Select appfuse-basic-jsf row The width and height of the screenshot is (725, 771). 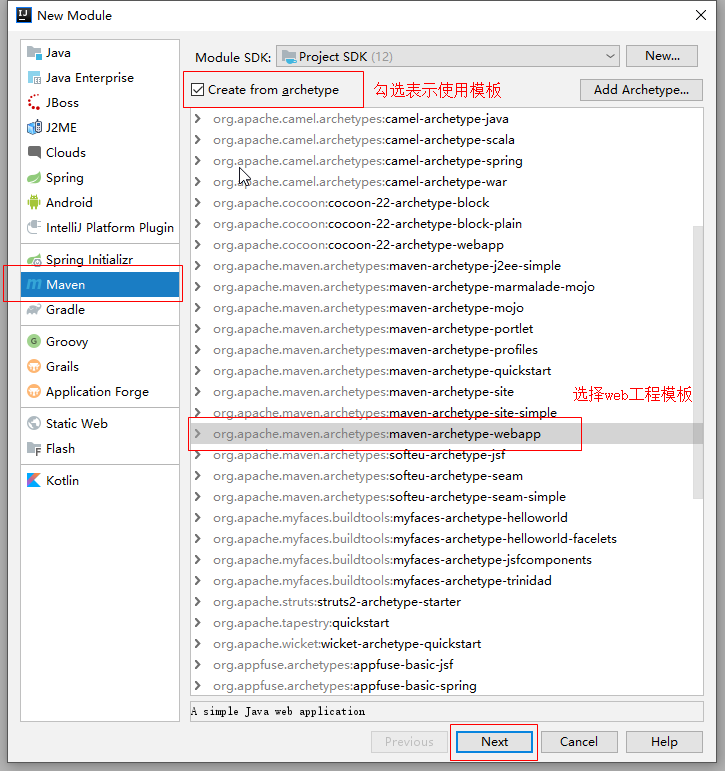447,665
